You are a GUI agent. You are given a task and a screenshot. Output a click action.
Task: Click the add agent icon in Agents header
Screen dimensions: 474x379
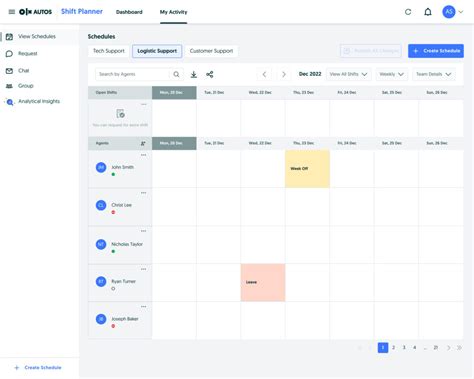pos(143,143)
